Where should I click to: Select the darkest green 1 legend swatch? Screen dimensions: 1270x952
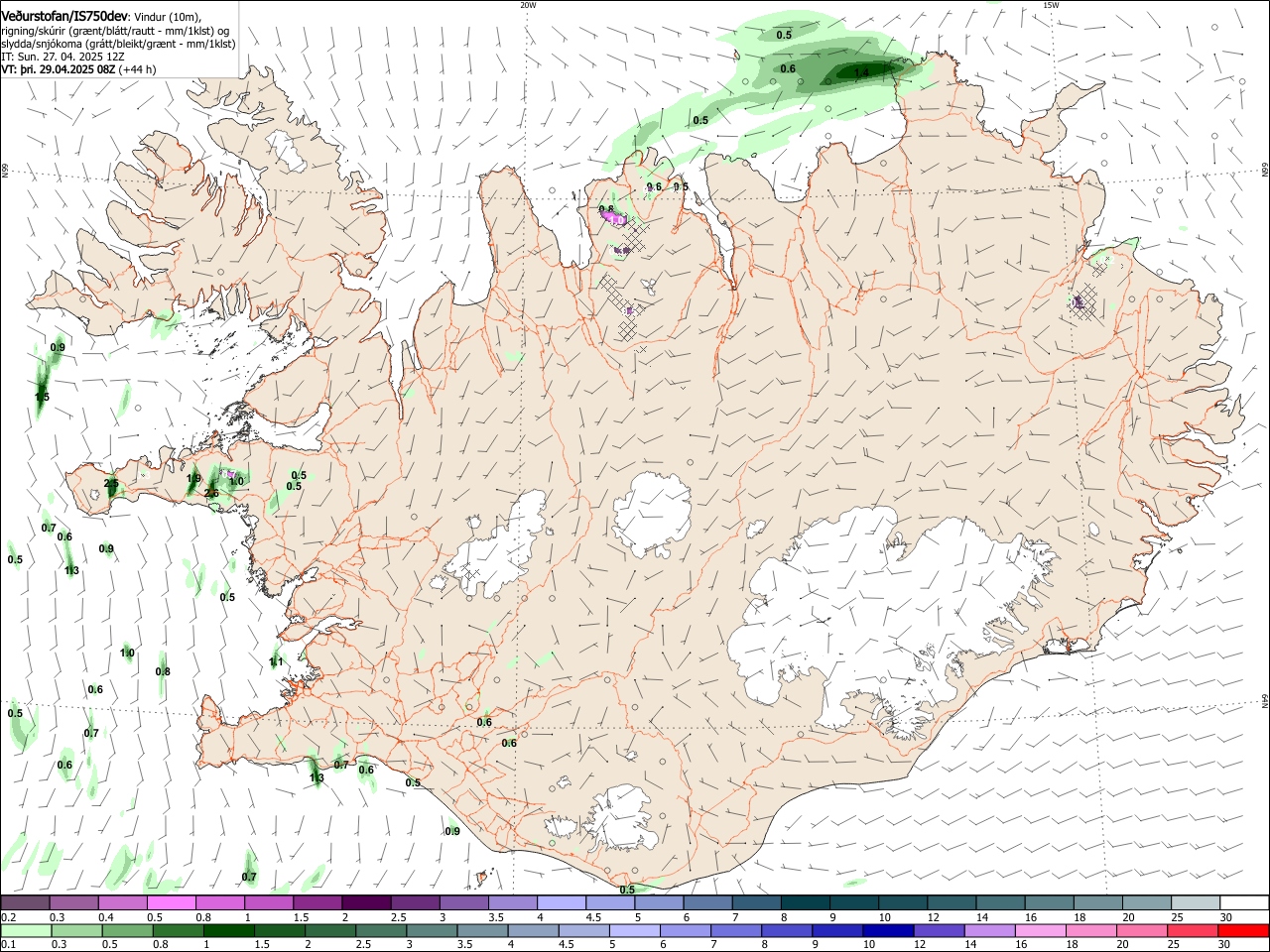click(228, 930)
